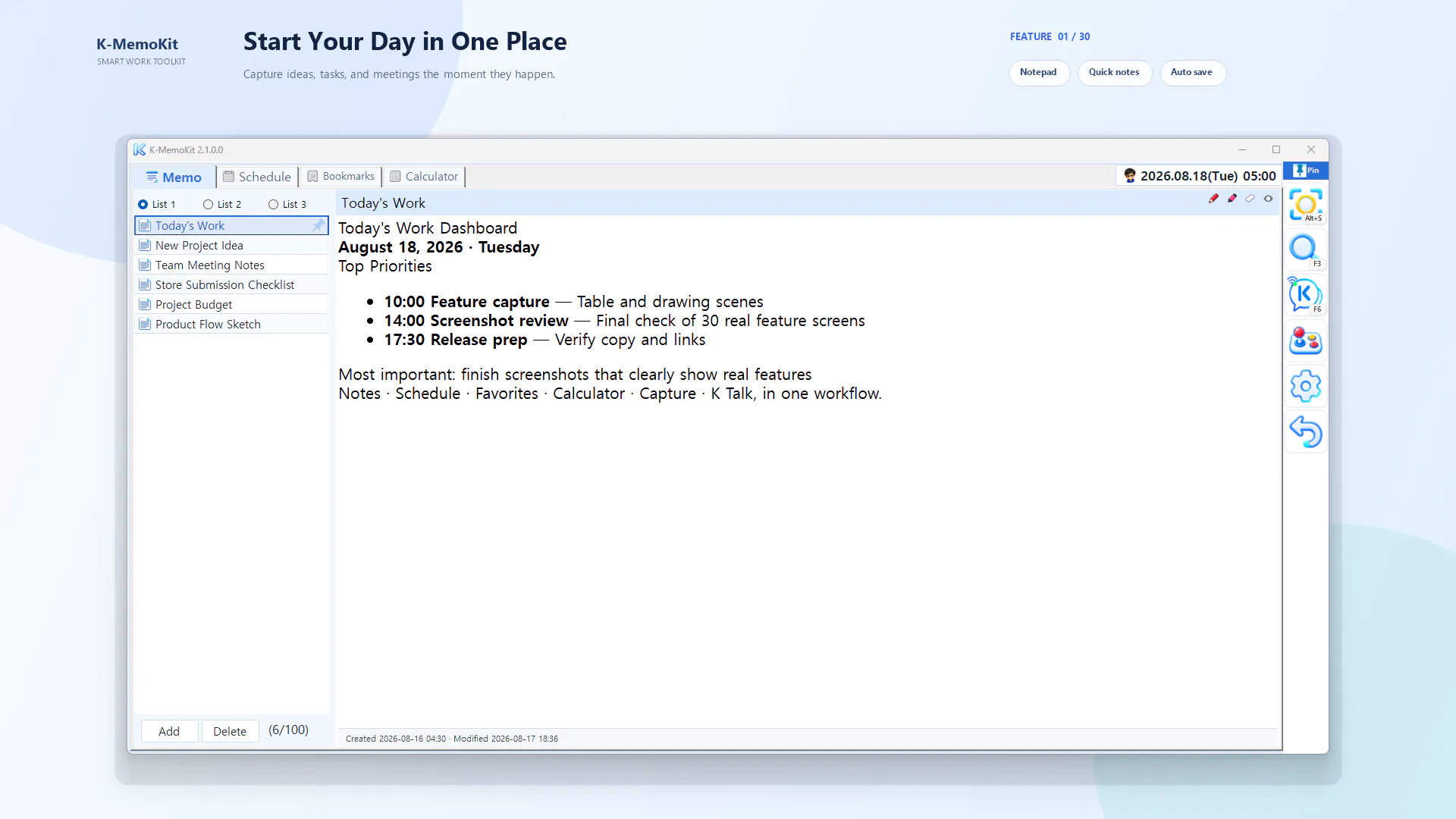Select List 3 radio button
This screenshot has width=1456, height=819.
tap(273, 205)
